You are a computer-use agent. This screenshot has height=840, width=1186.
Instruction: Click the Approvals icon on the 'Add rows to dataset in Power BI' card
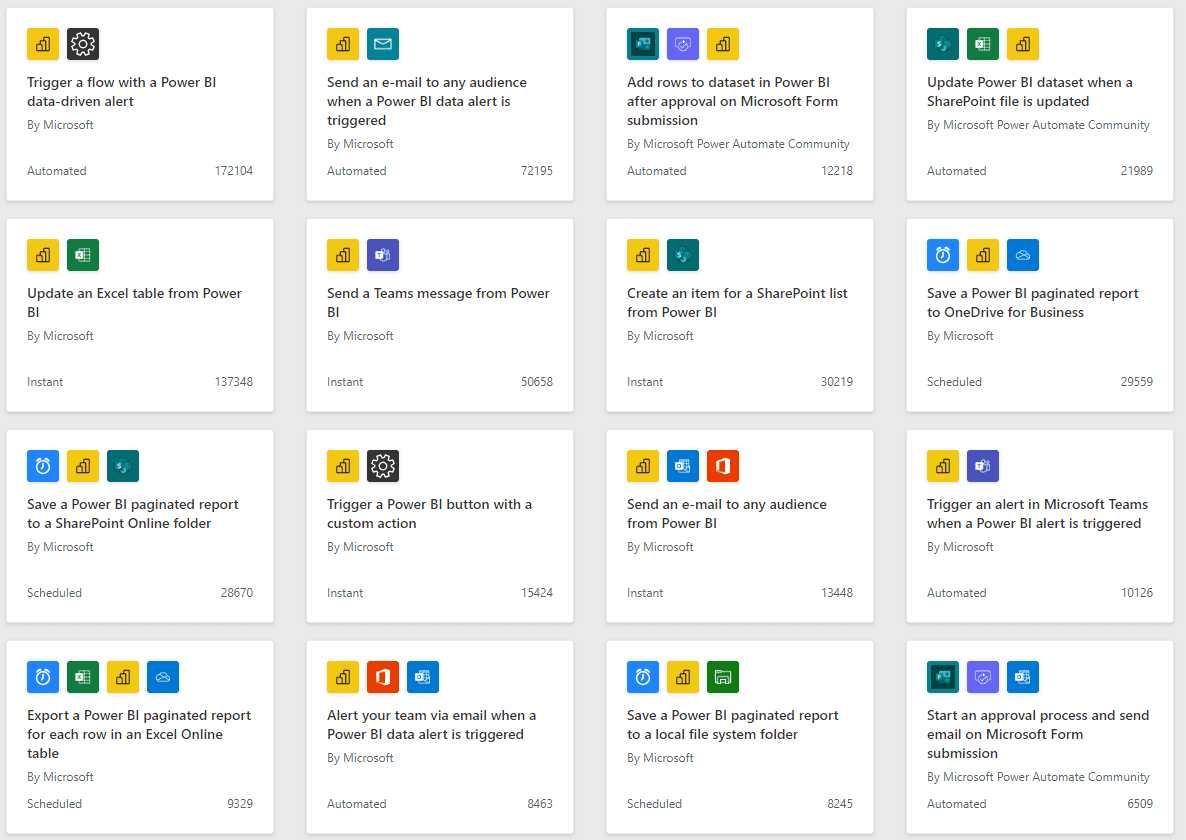(683, 44)
